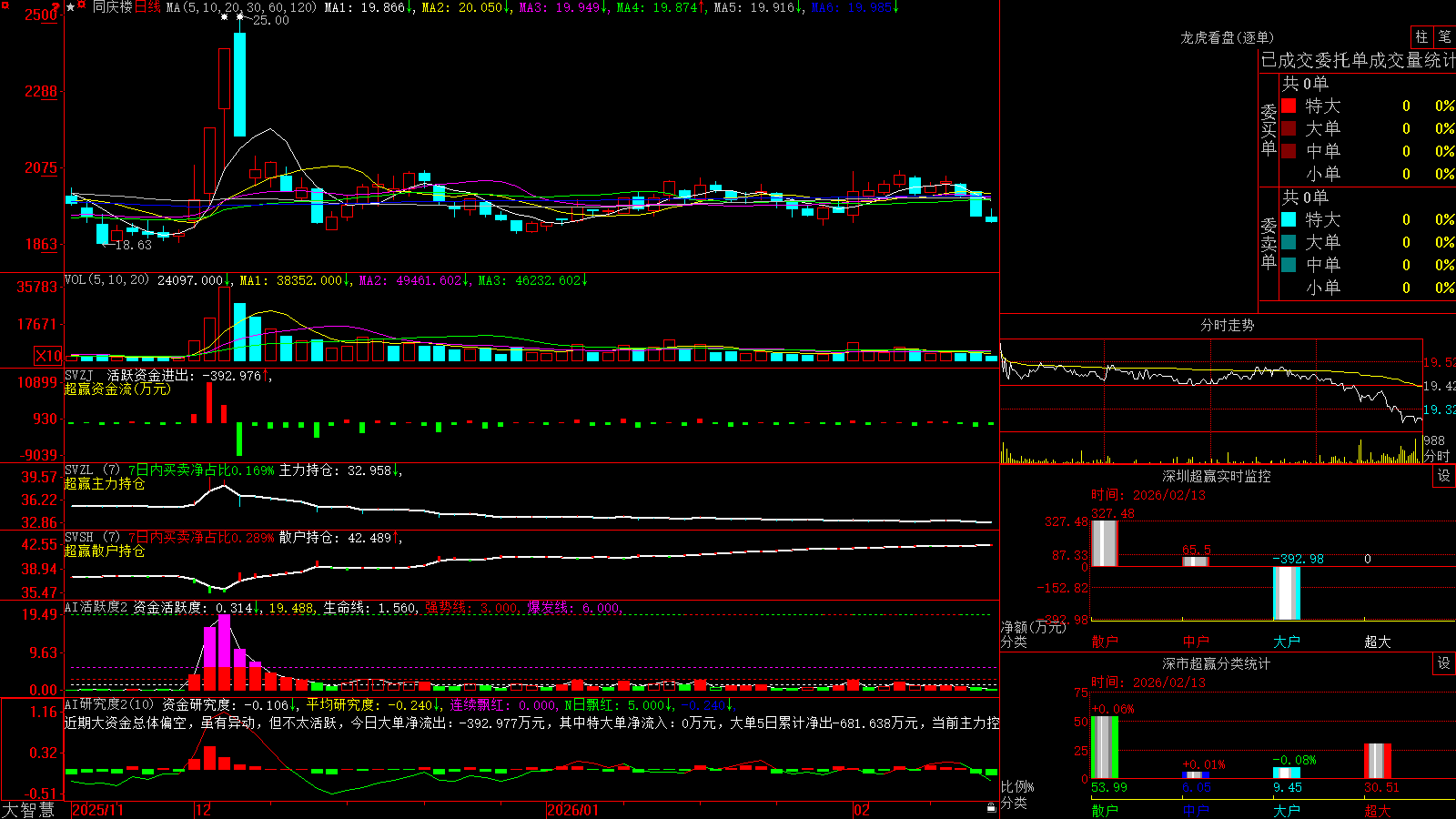Click the 分时走势 panel title
This screenshot has height=819, width=1456.
click(x=1227, y=325)
